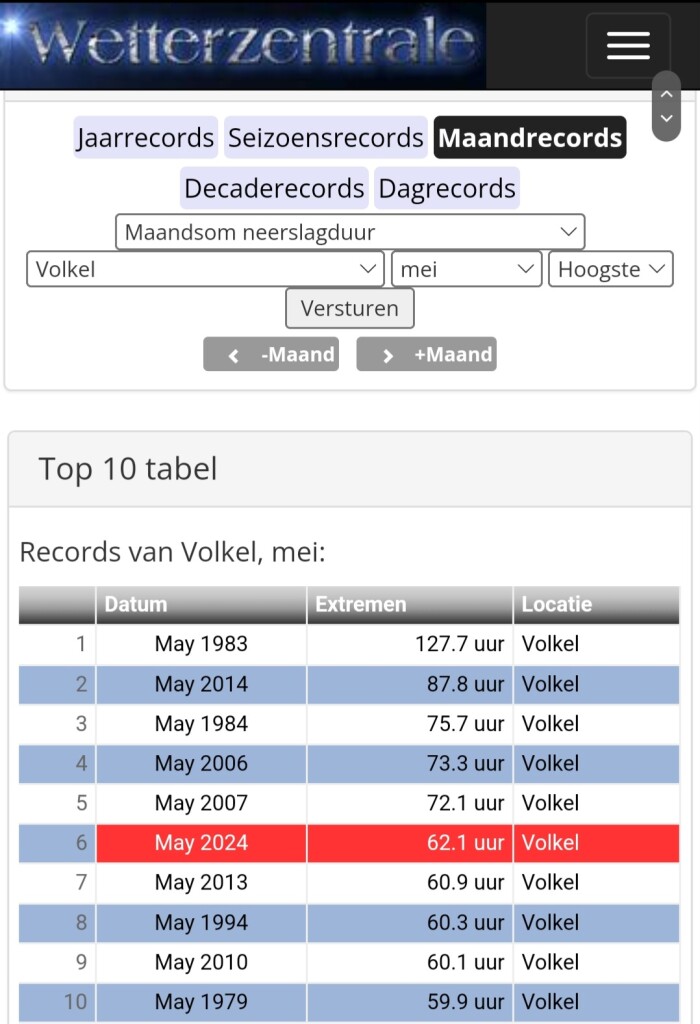Image resolution: width=700 pixels, height=1024 pixels.
Task: Open the Volkel station dropdown
Action: [206, 269]
